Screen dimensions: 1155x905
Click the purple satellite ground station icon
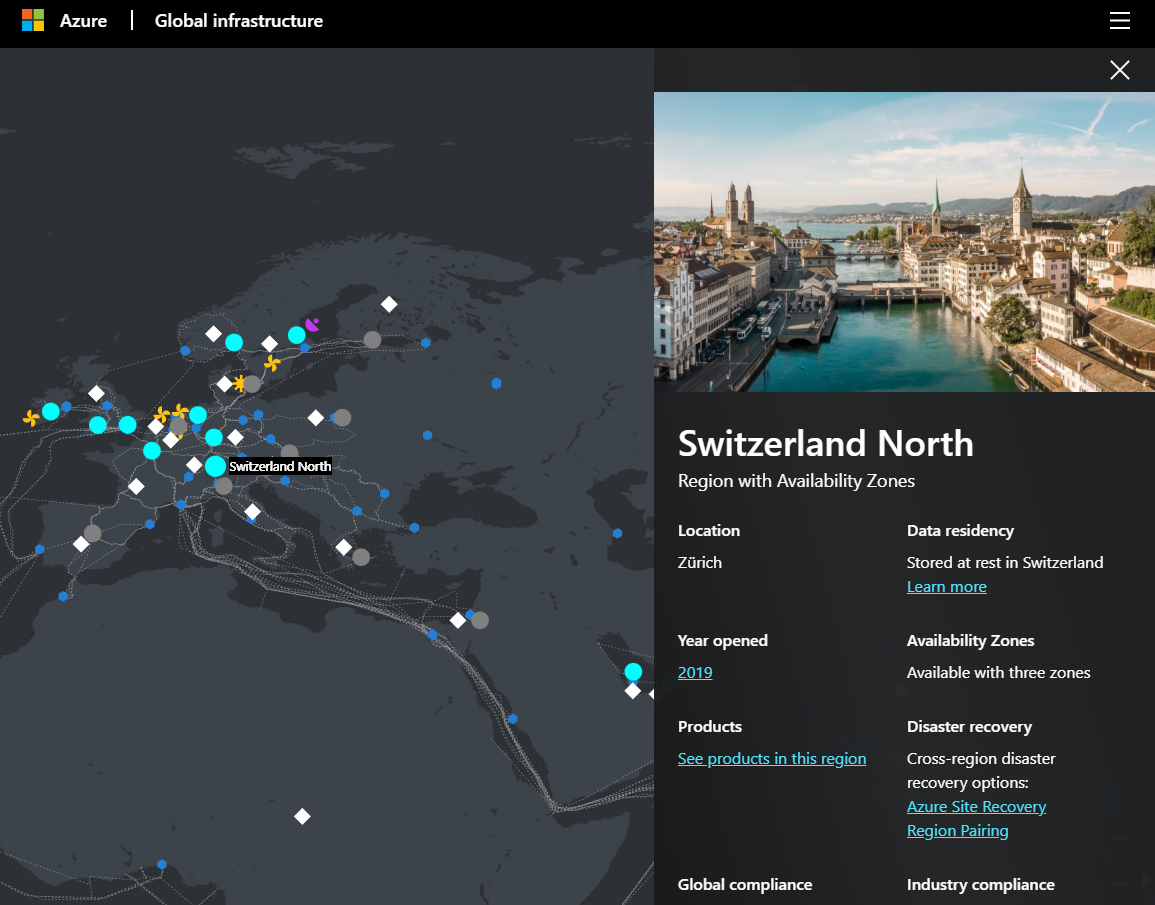click(312, 325)
